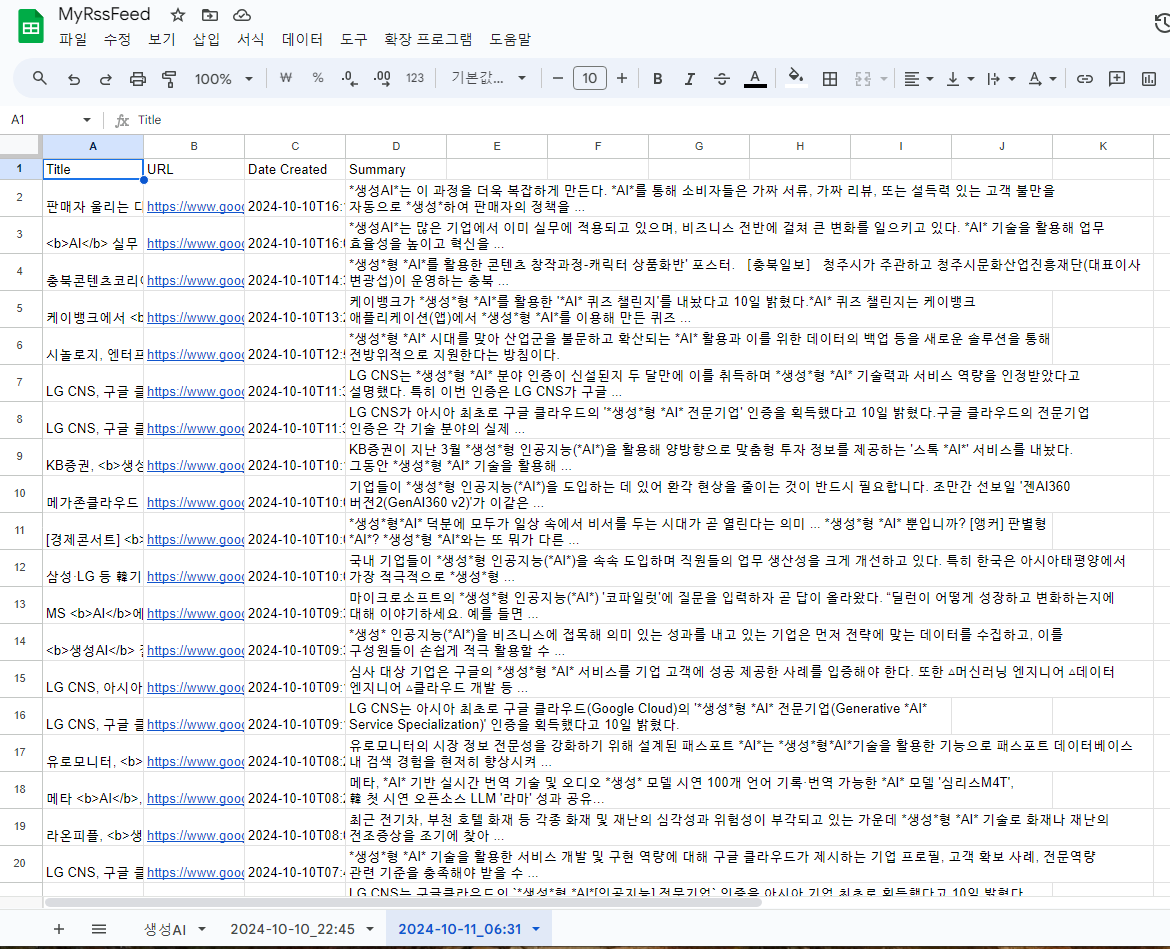Image resolution: width=1170 pixels, height=949 pixels.
Task: Increase decimal places
Action: 382,78
